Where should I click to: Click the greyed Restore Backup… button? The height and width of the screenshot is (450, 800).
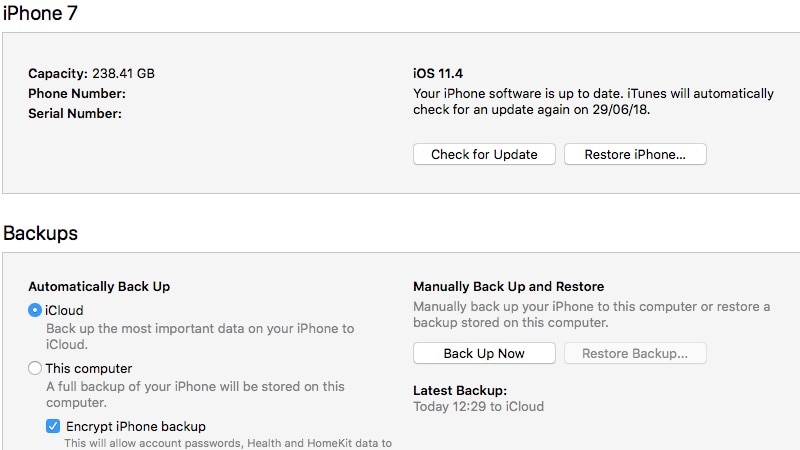pos(635,353)
